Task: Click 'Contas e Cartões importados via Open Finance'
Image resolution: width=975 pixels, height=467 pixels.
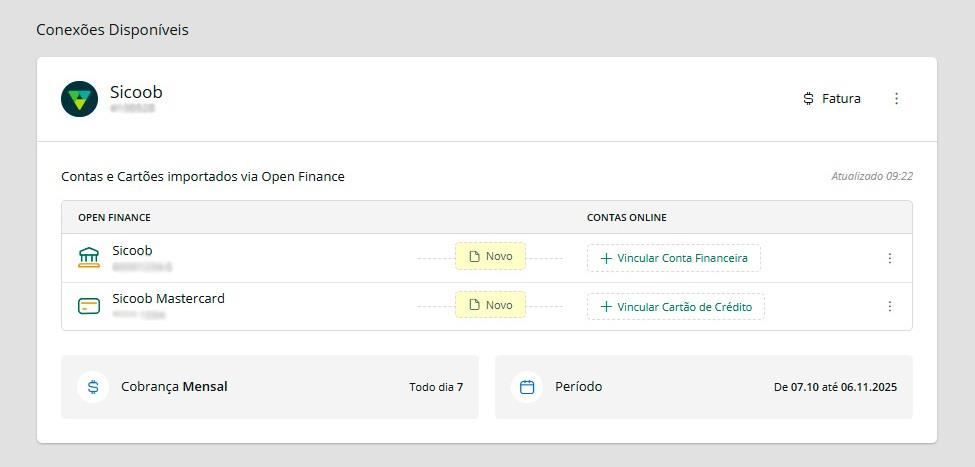Action: [x=203, y=177]
